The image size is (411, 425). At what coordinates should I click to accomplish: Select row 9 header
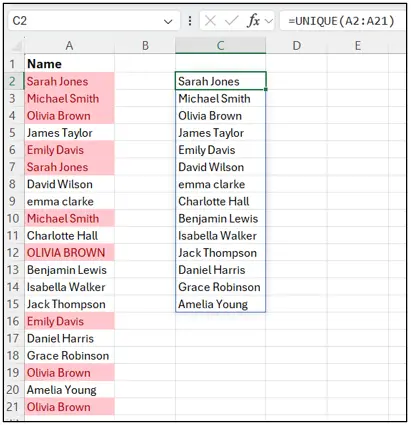click(13, 201)
